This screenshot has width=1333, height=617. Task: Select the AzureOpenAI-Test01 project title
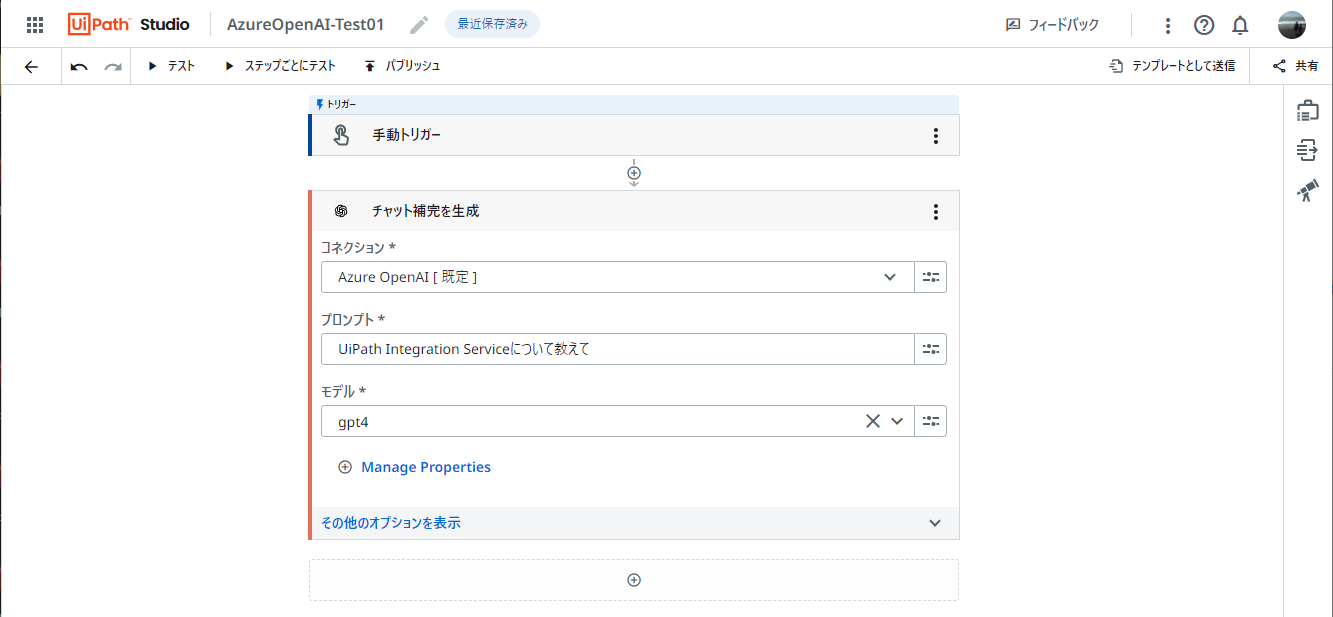[305, 25]
